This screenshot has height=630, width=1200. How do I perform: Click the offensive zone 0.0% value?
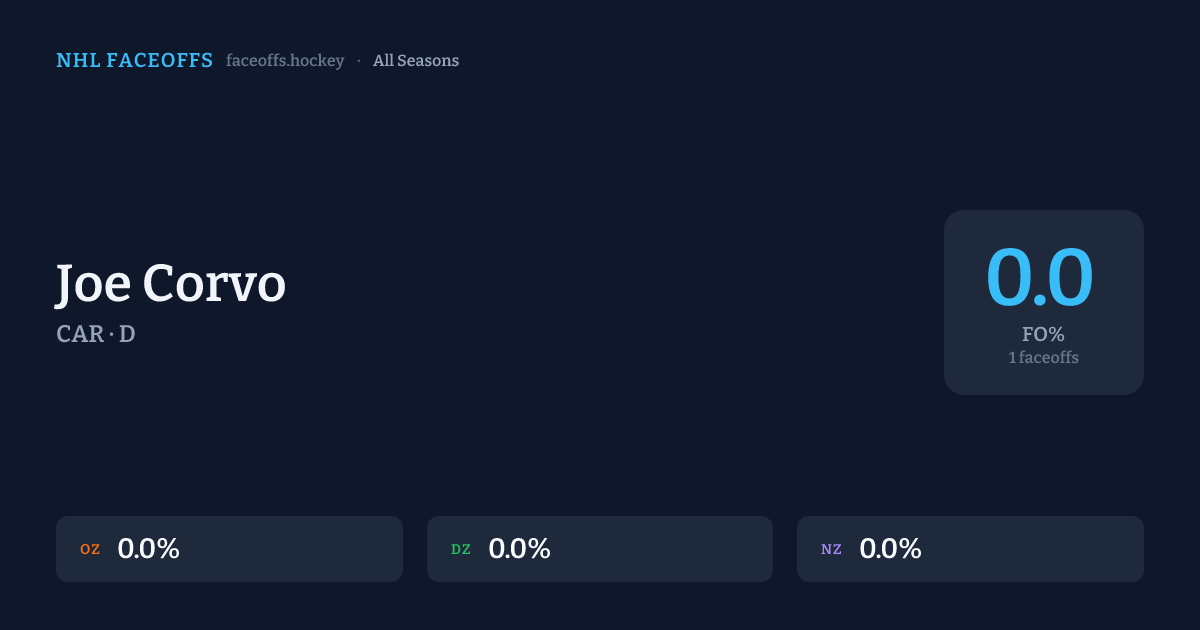pyautogui.click(x=148, y=549)
